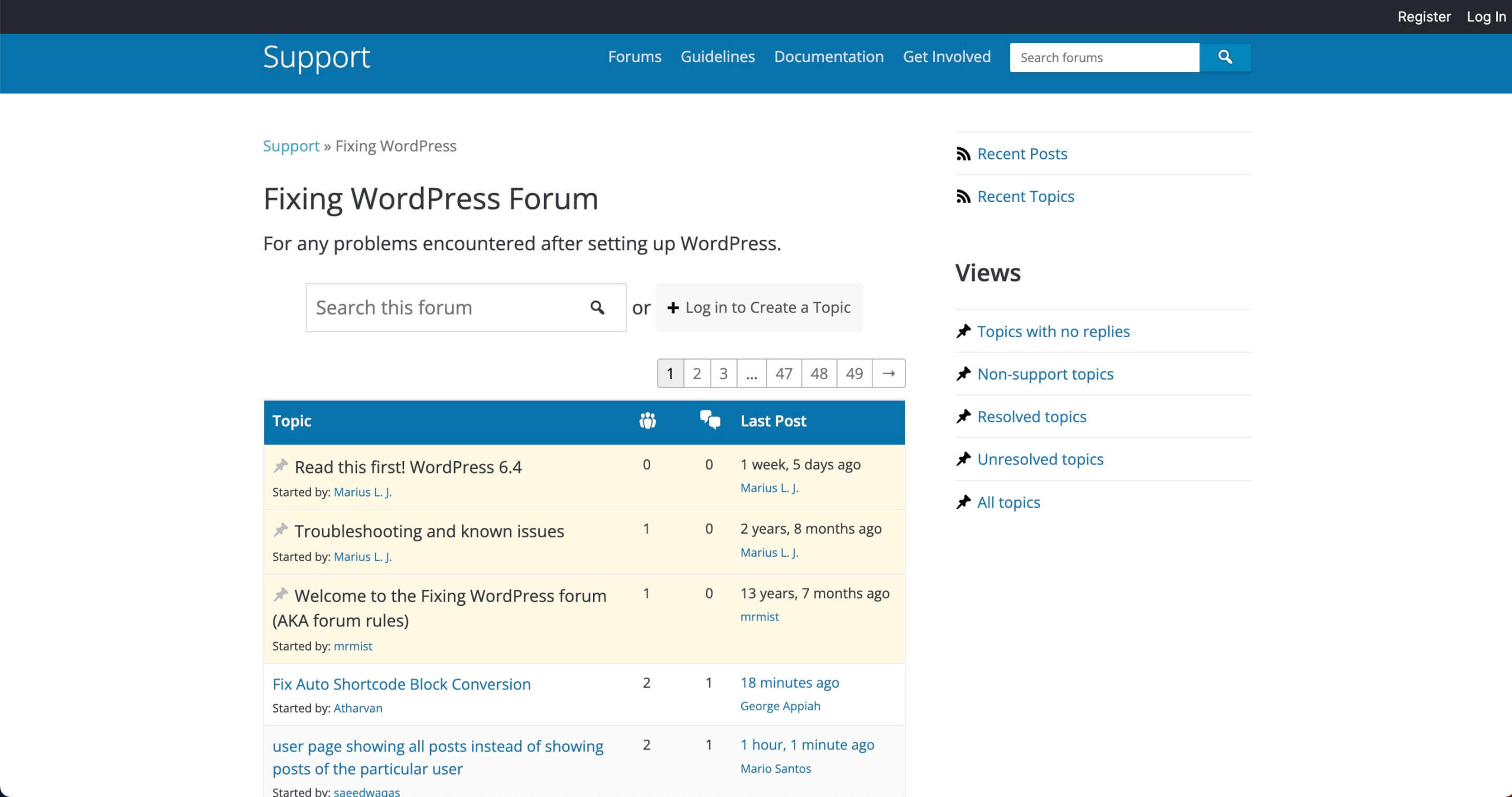The height and width of the screenshot is (797, 1512).
Task: Click saeedwaqas author link
Action: click(367, 792)
